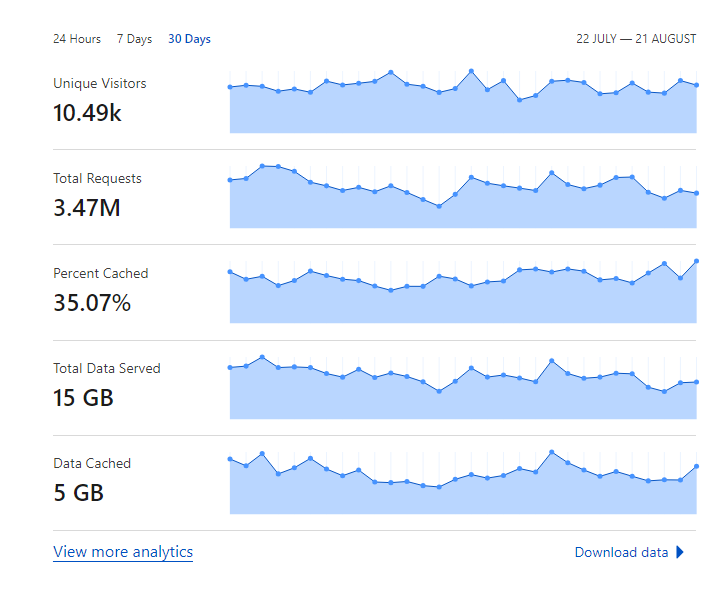Click the 22 JULY — 21 AUGUST date range
This screenshot has width=721, height=612.
(x=636, y=39)
